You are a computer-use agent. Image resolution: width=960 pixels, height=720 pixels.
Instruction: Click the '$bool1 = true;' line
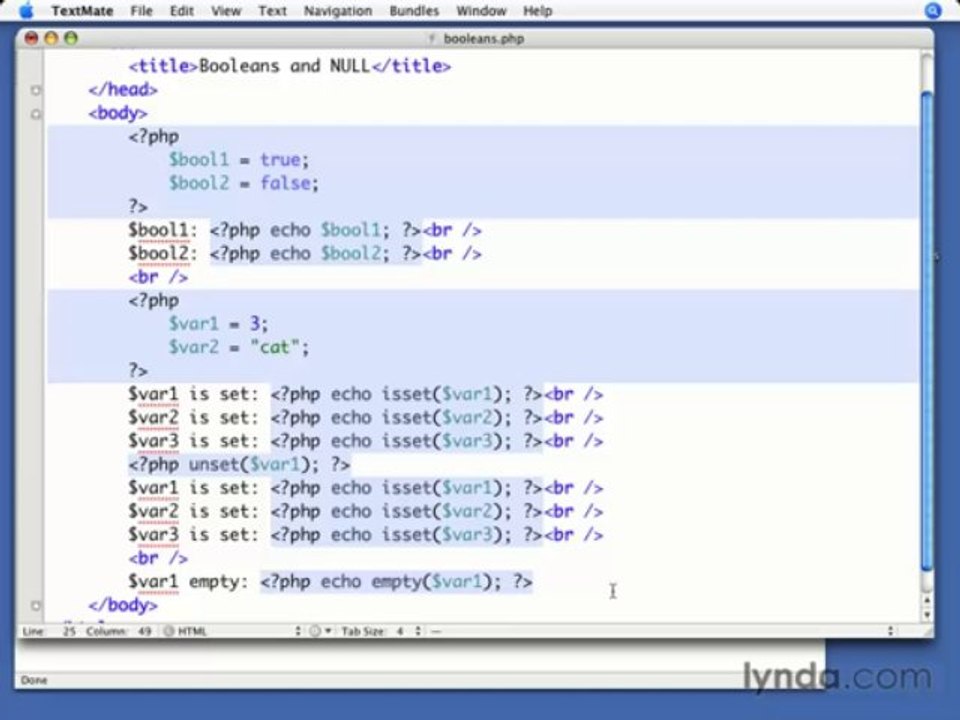click(x=239, y=160)
